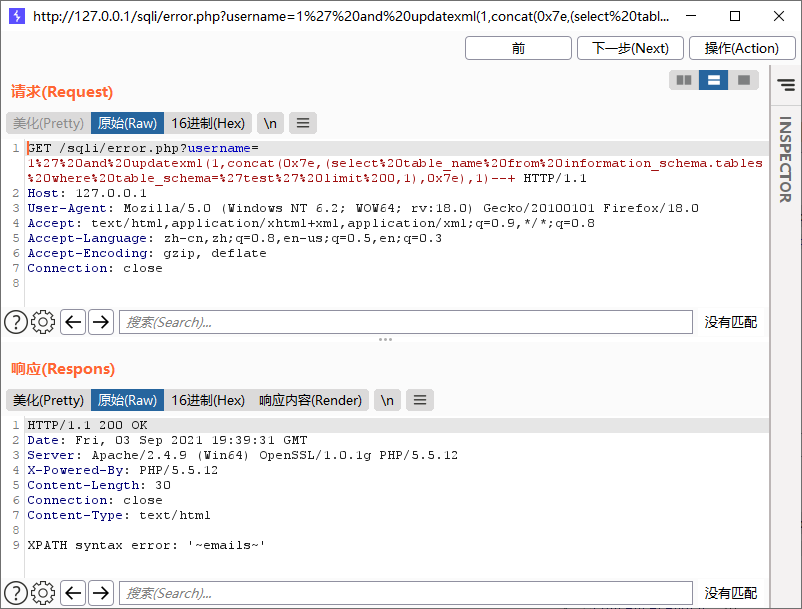Go to previous match in request search
This screenshot has width=802, height=609.
[x=73, y=322]
